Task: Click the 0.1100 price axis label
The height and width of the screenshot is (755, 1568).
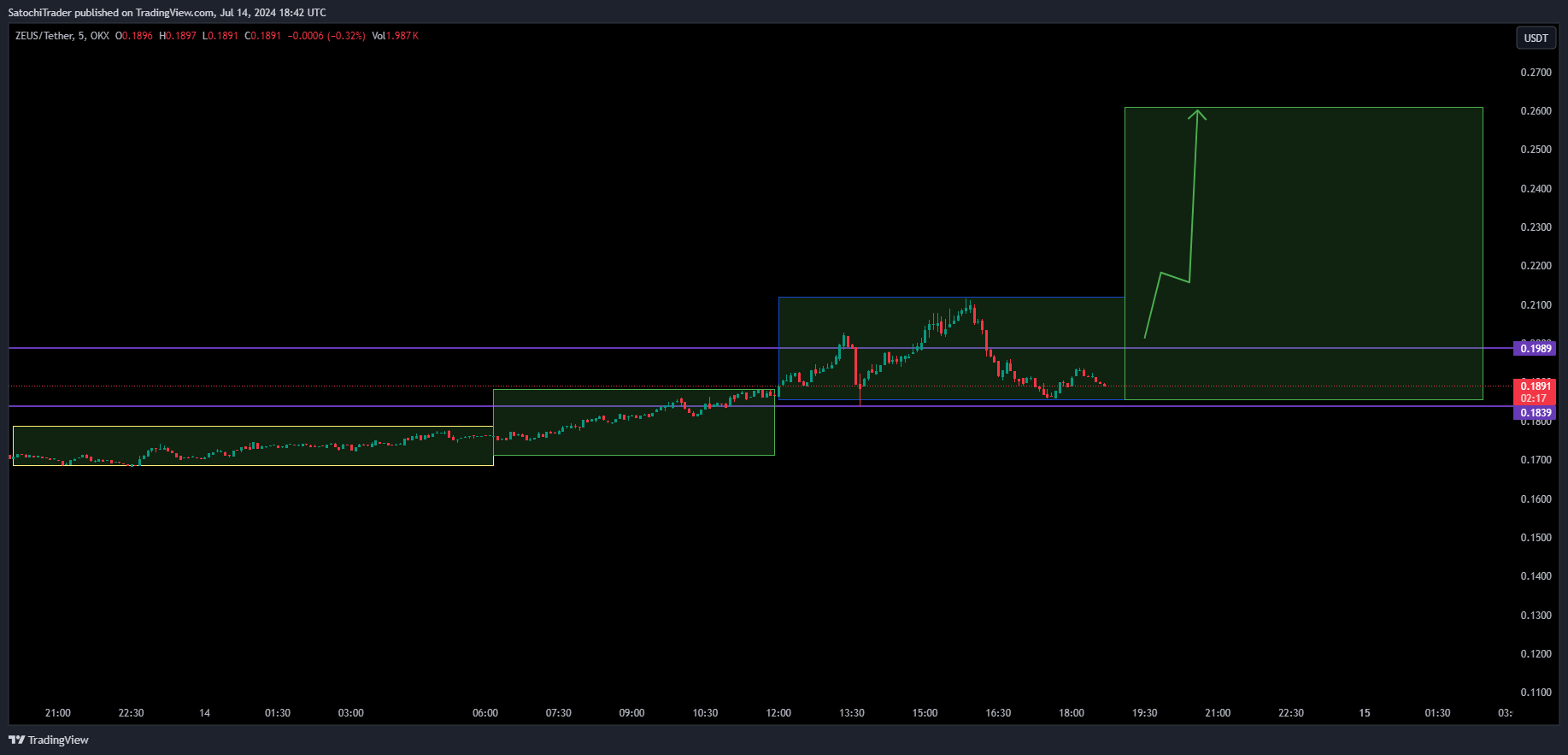Action: (1536, 693)
